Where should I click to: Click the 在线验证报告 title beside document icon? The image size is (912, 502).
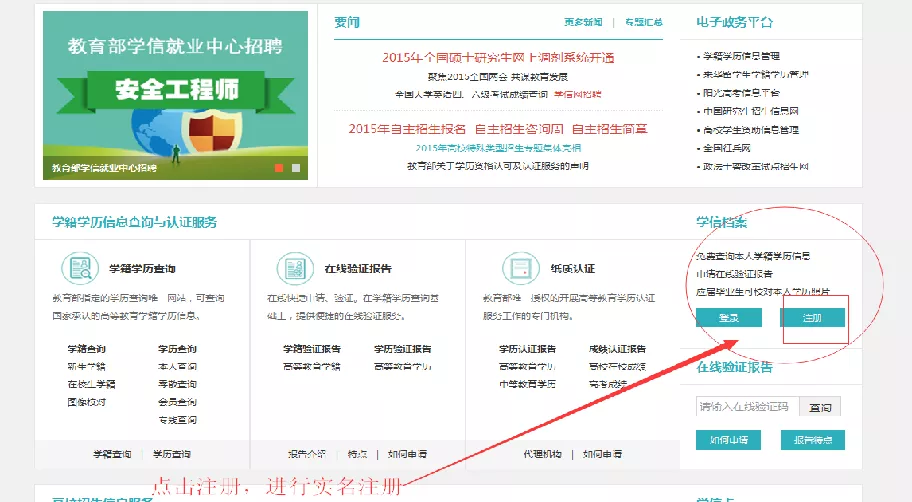(358, 269)
